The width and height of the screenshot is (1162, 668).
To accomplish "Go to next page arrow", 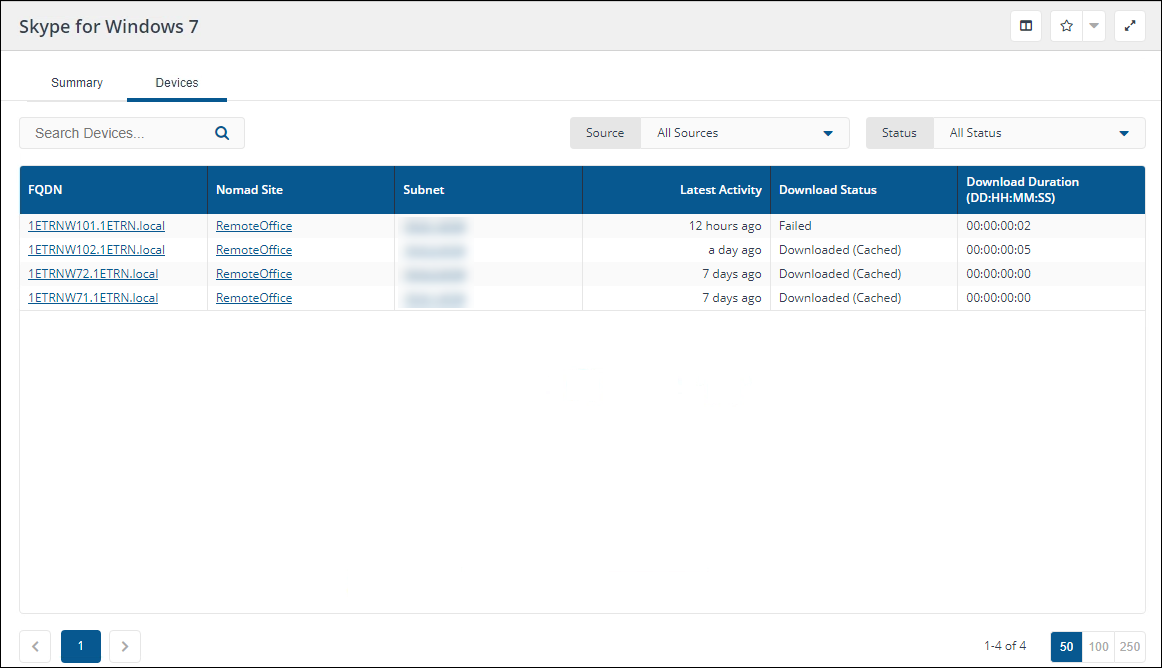I will pyautogui.click(x=125, y=647).
